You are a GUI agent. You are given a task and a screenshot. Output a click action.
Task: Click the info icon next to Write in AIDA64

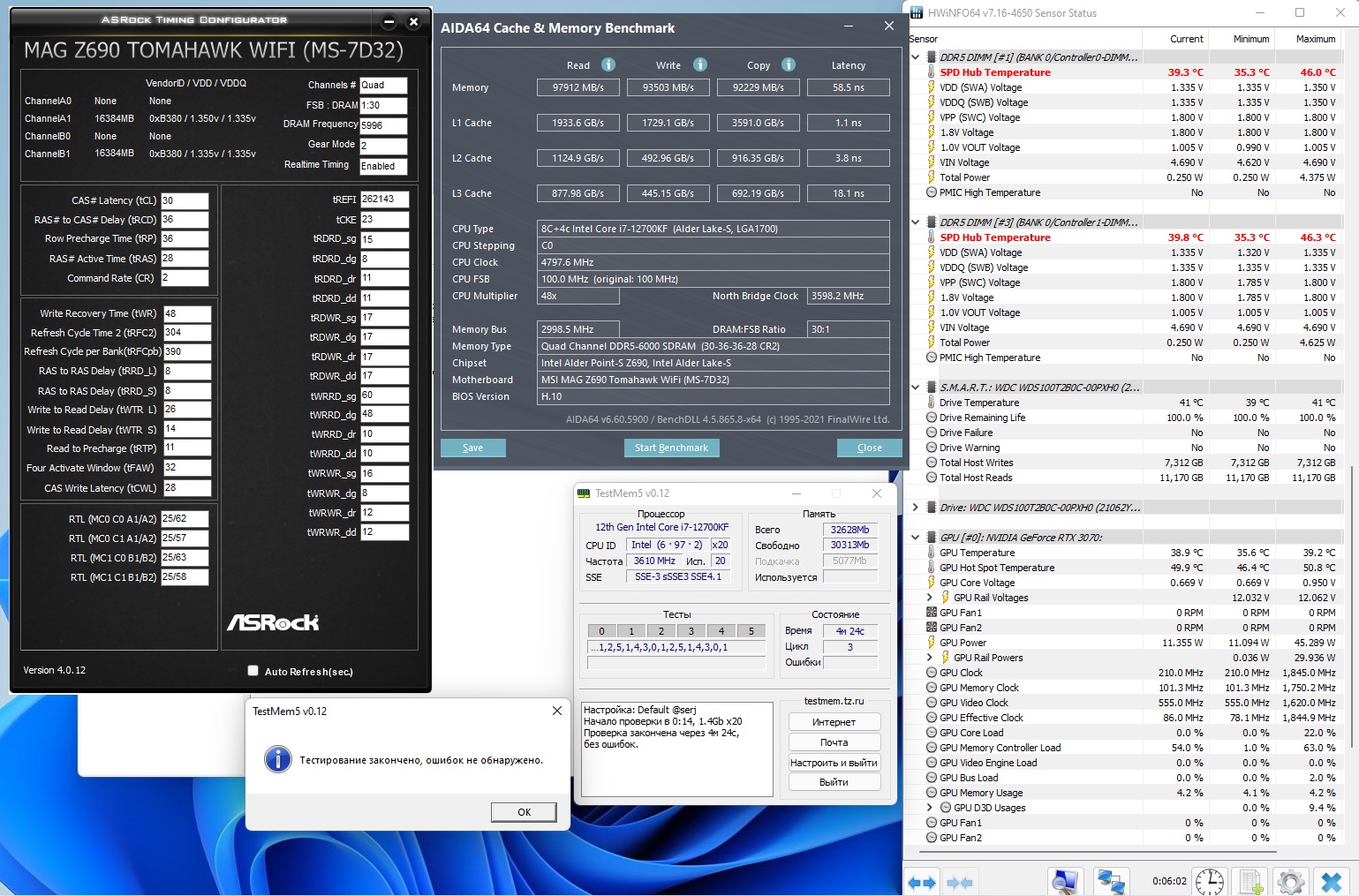pos(700,64)
